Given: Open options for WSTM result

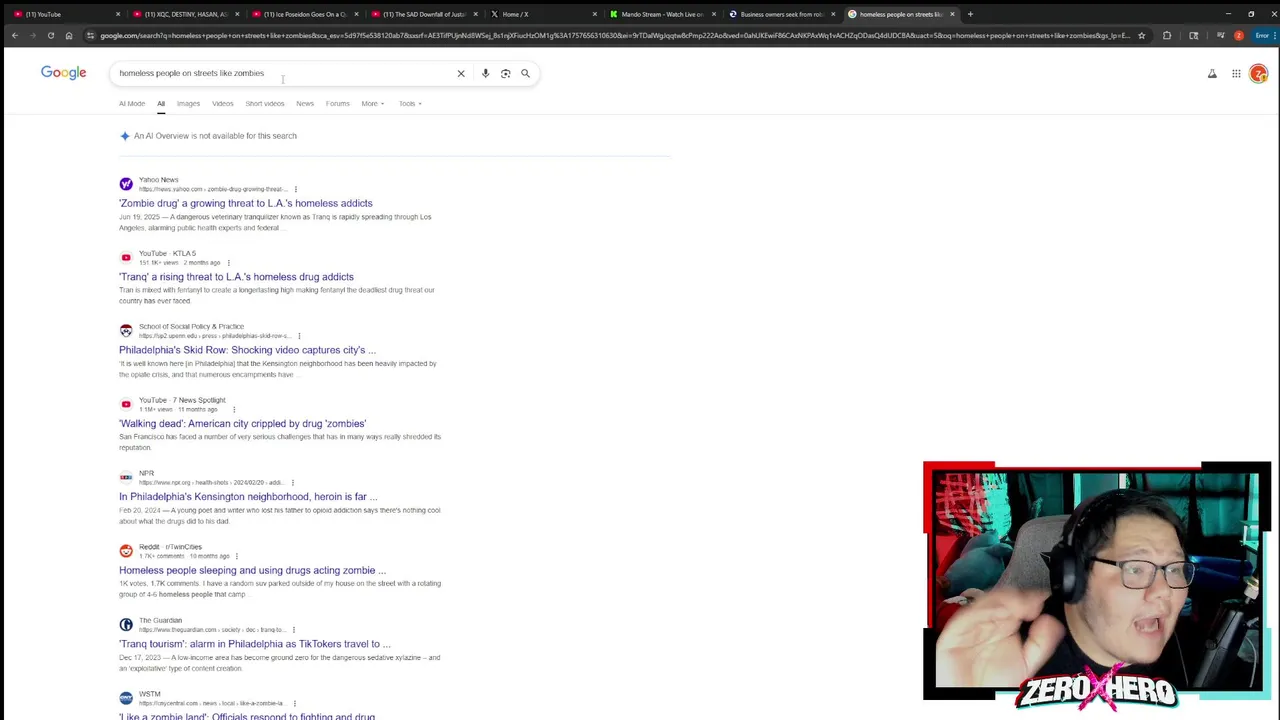Looking at the screenshot, I should click(294, 703).
